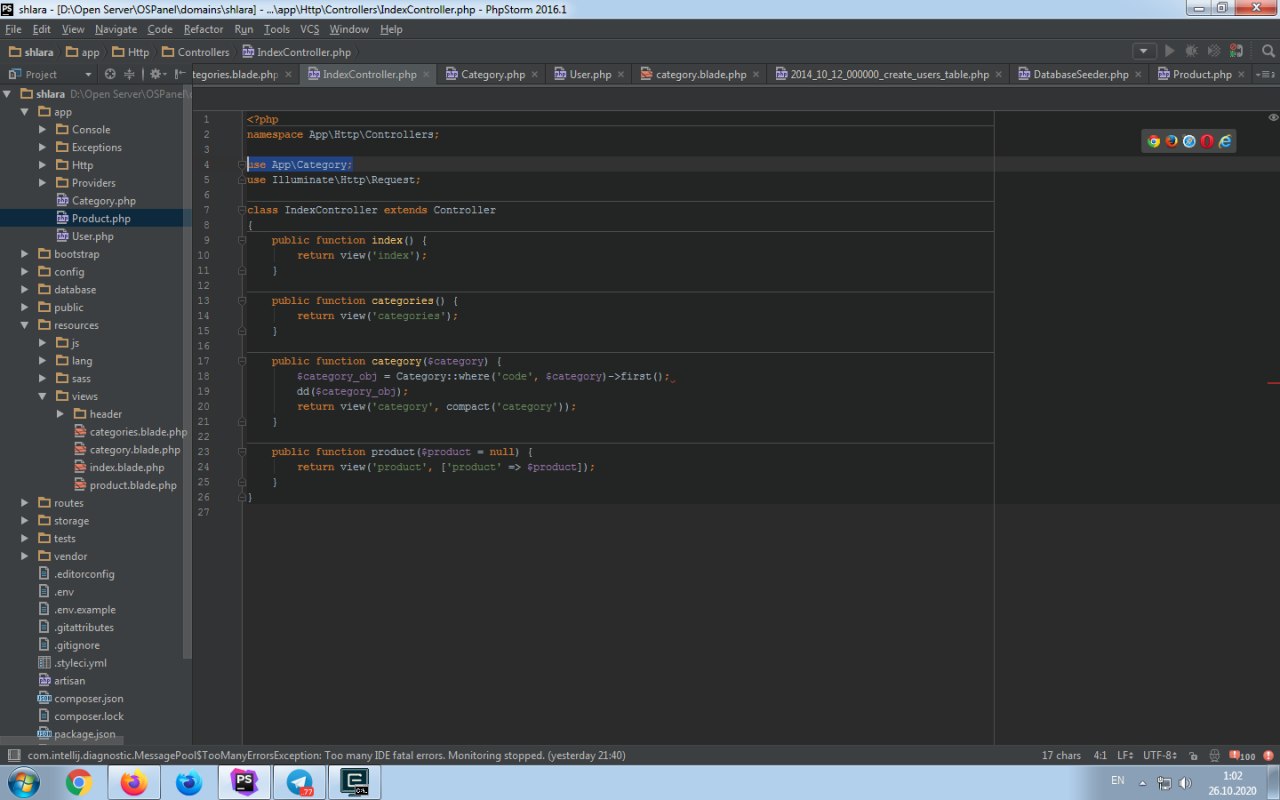Open file in Opera browser icon

1207,141
